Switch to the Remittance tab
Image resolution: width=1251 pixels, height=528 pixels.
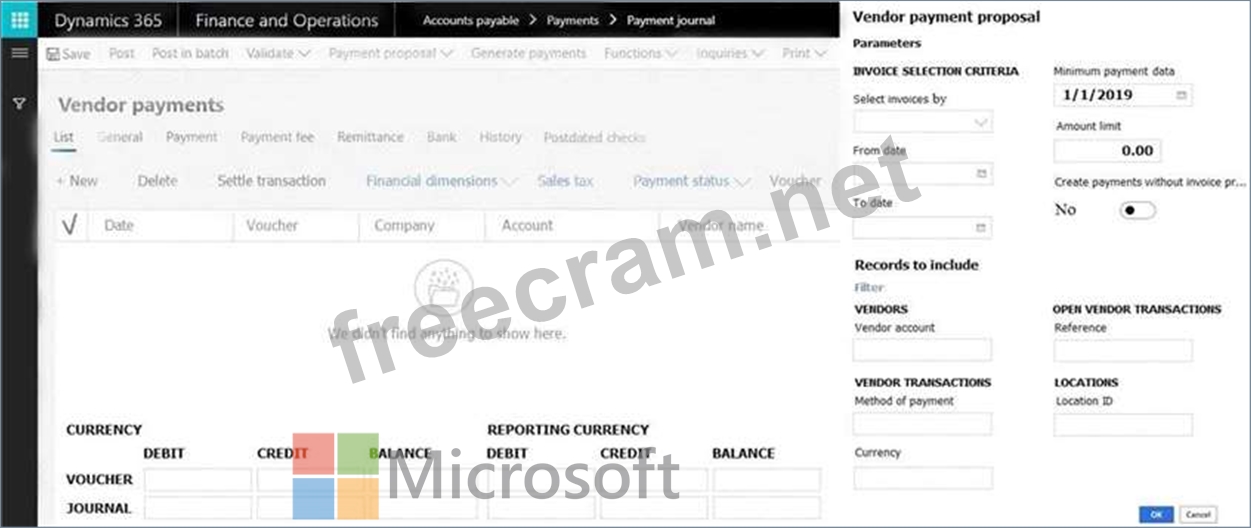370,137
